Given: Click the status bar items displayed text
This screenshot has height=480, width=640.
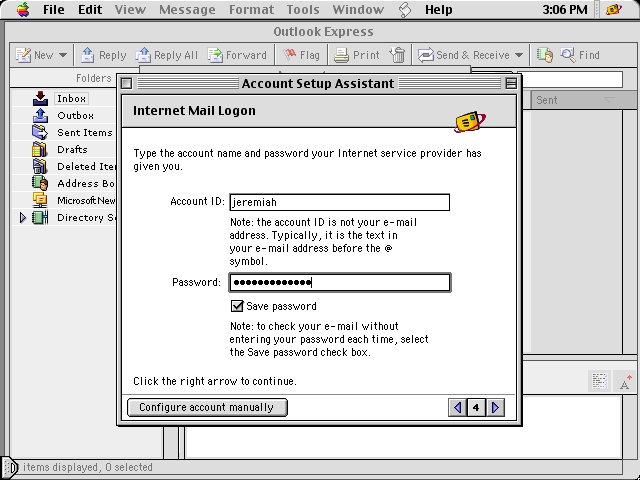Looking at the screenshot, I should 87,467.
